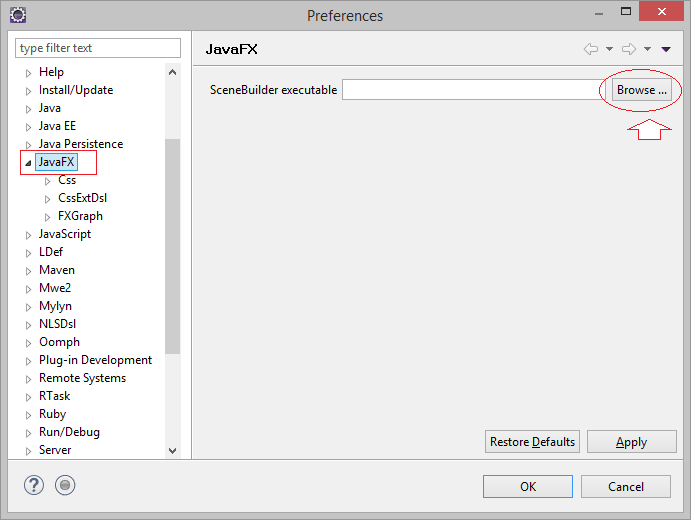Viewport: 691px width, 520px height.
Task: Confirm with the OK button
Action: [528, 487]
